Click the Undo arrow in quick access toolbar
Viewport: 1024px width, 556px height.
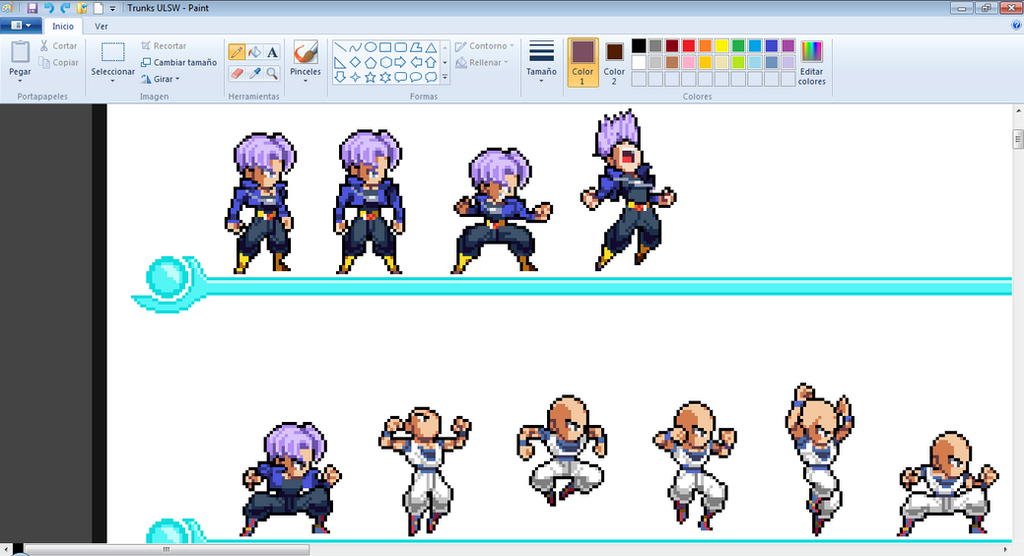(x=48, y=8)
